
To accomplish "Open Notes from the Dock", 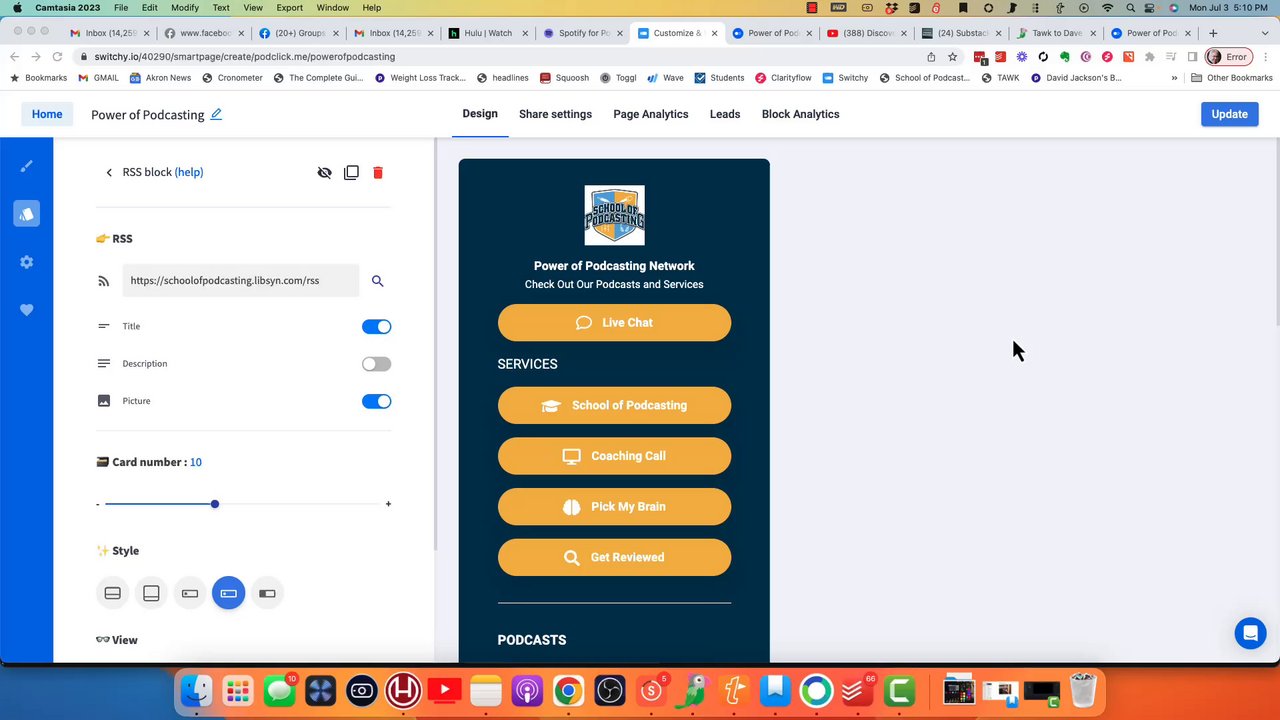I will click(485, 690).
